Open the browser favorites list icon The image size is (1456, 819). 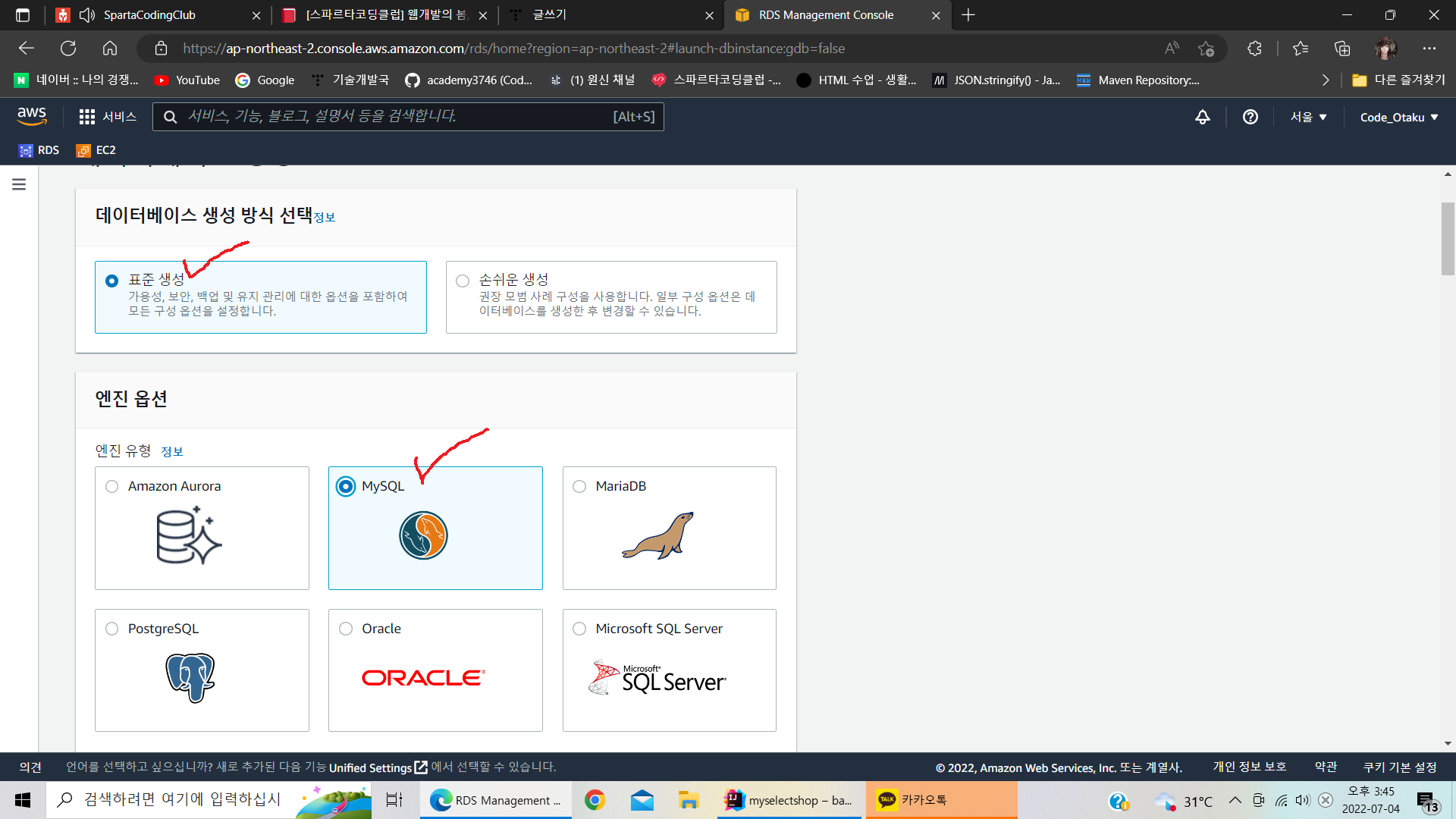point(1301,49)
